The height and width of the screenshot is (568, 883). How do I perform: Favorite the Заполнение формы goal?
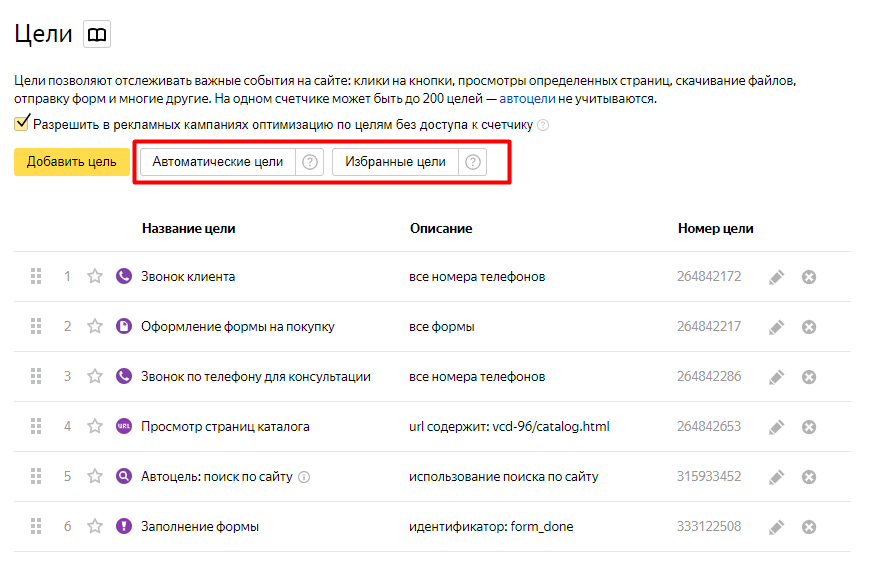tap(95, 526)
